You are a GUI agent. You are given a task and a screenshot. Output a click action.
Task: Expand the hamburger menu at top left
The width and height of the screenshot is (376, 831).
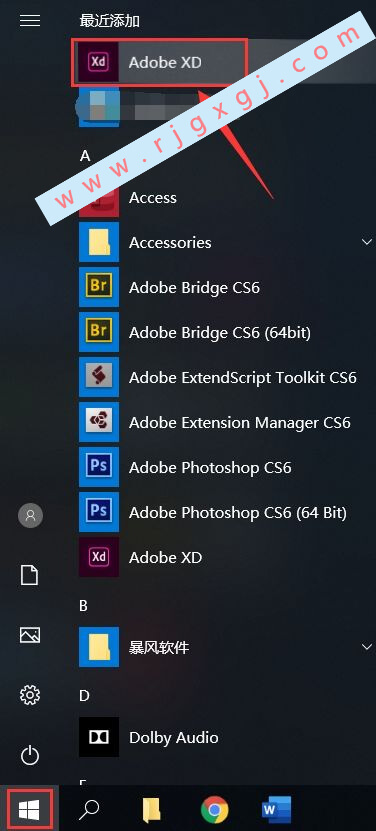[30, 21]
